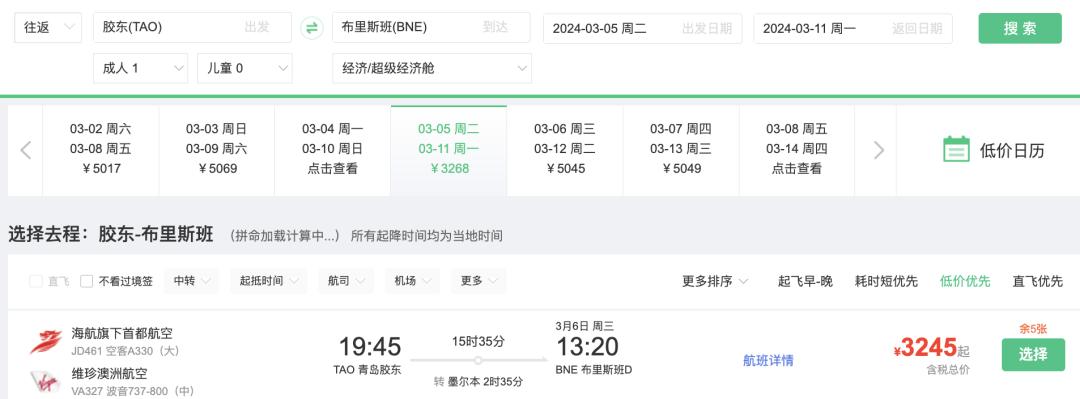Click the Virgin Australia logo
The width and height of the screenshot is (1080, 399).
point(46,382)
